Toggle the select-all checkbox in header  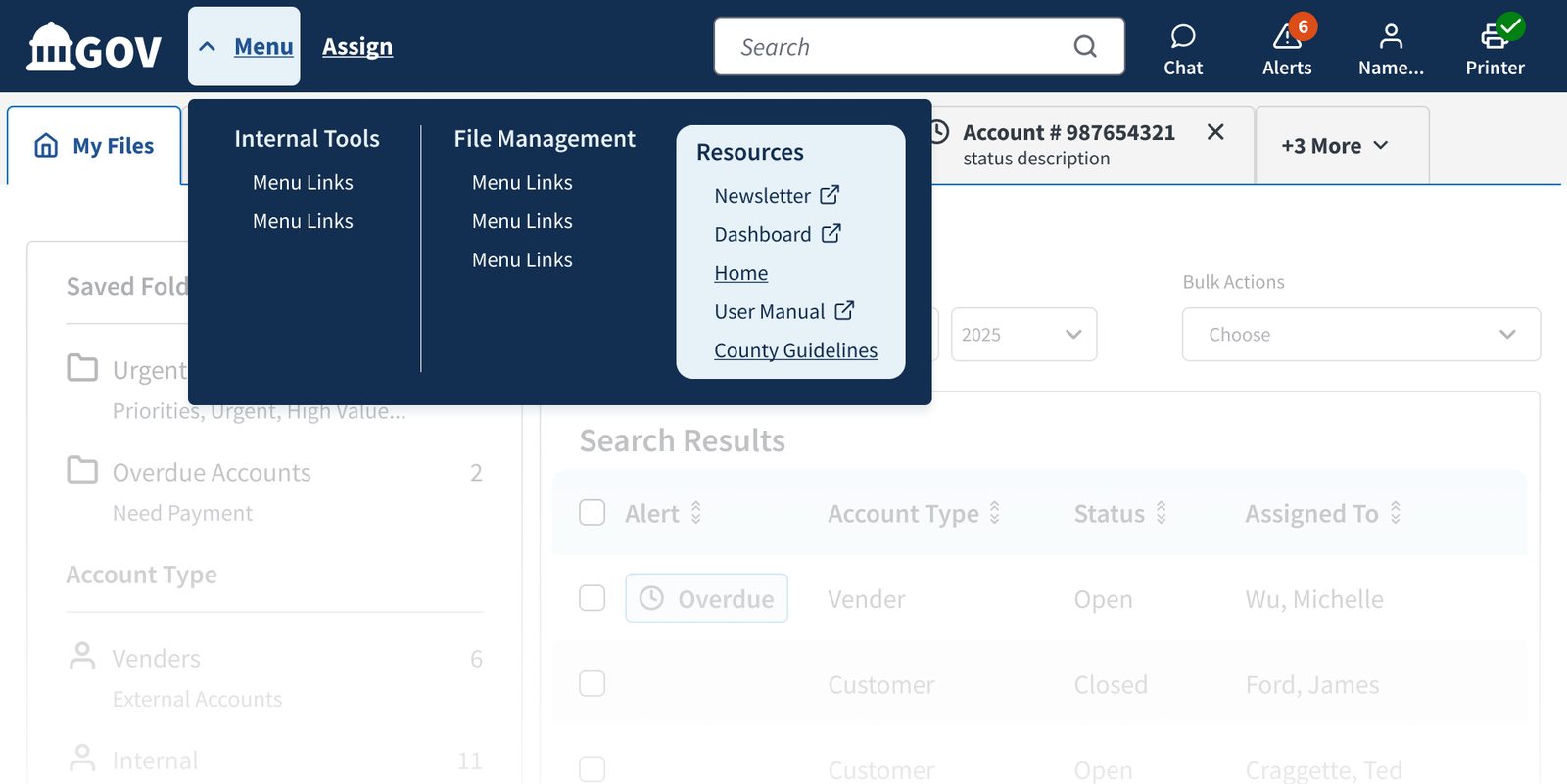[593, 513]
